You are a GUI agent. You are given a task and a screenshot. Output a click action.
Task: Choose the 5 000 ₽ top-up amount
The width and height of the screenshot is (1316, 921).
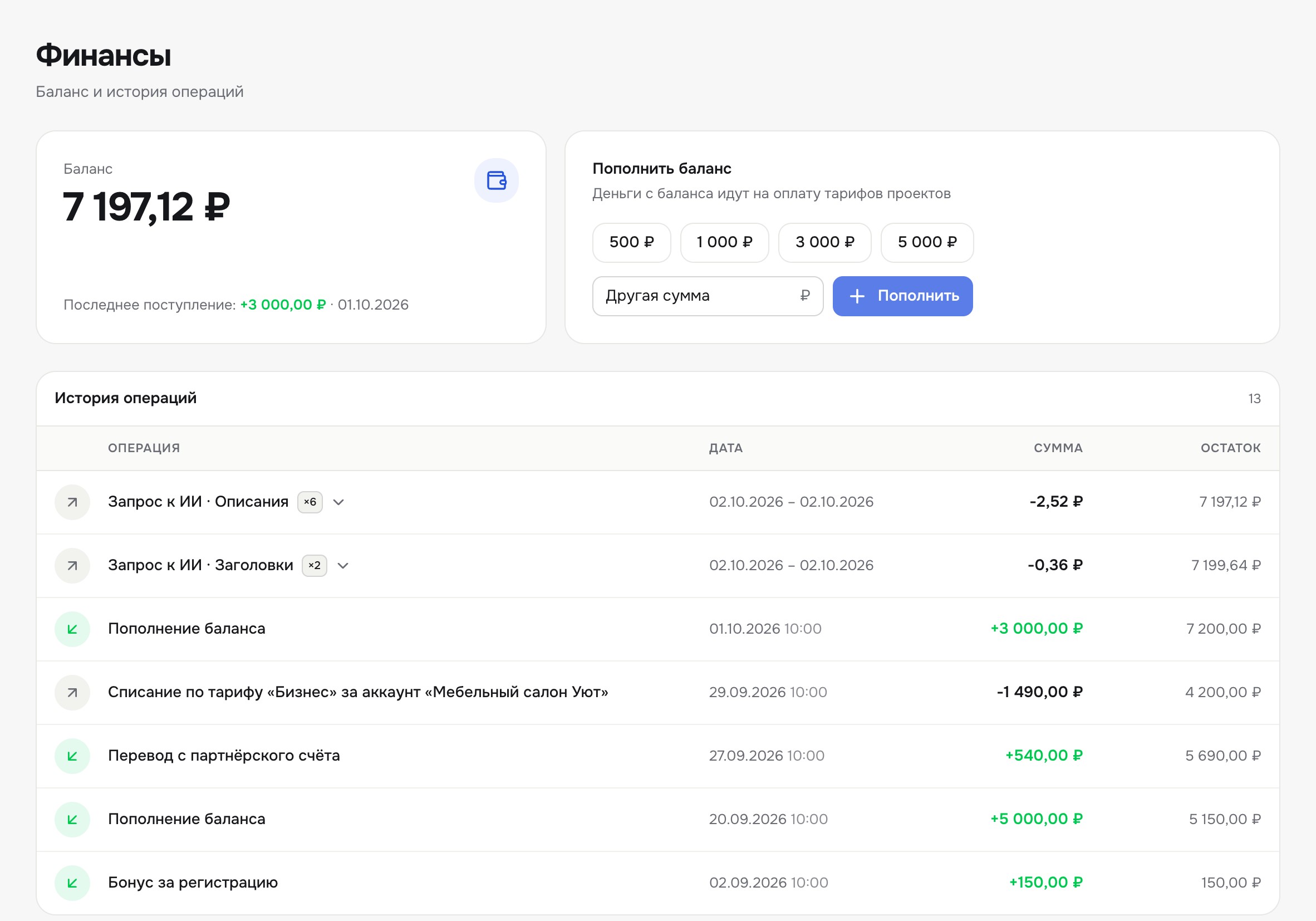click(x=927, y=243)
